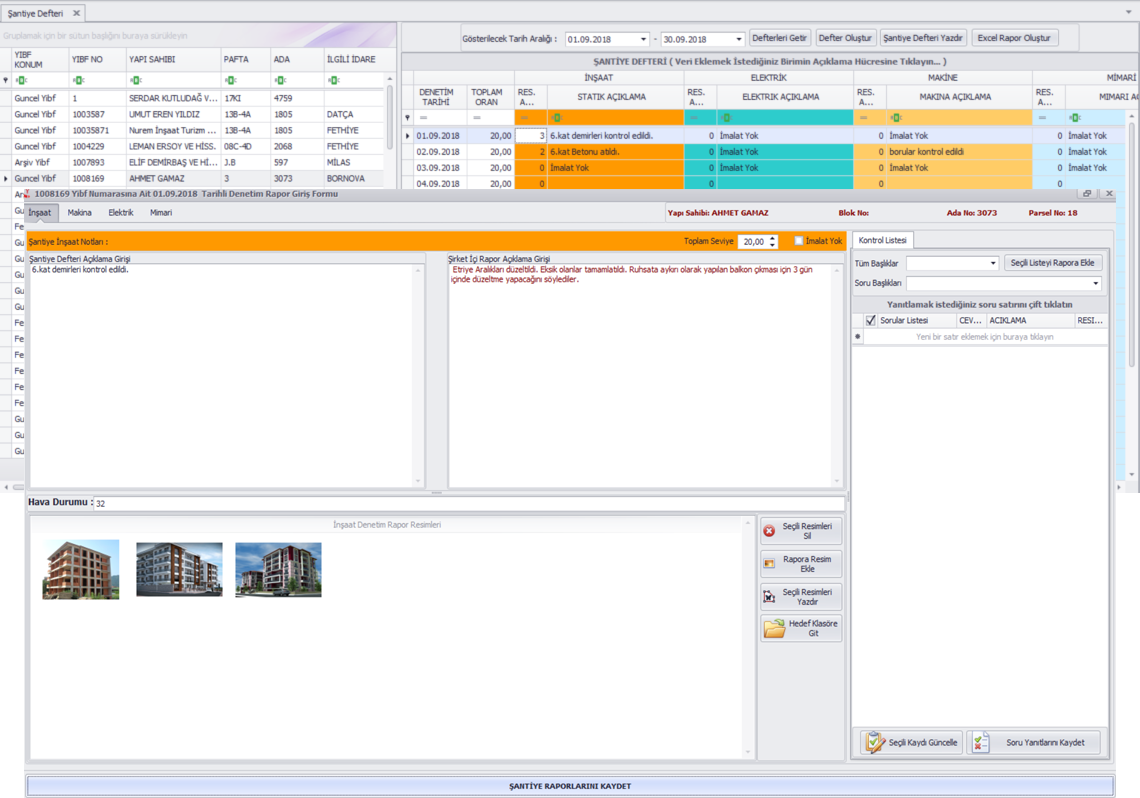Open target folder via Hedef Klasöre Git folder icon

[x=773, y=628]
